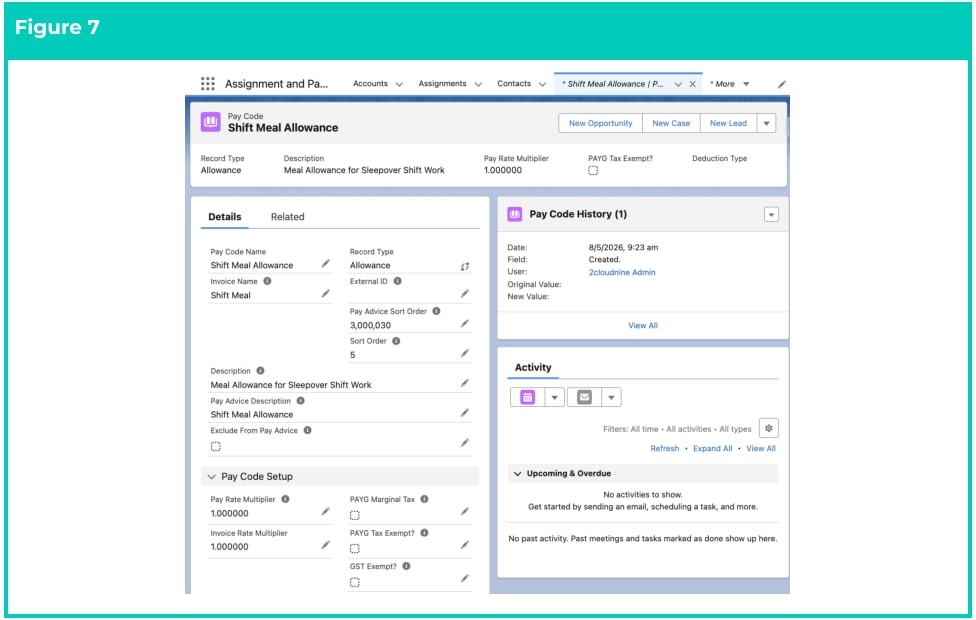Click the change Record Type icon
The height and width of the screenshot is (620, 976).
pos(465,266)
